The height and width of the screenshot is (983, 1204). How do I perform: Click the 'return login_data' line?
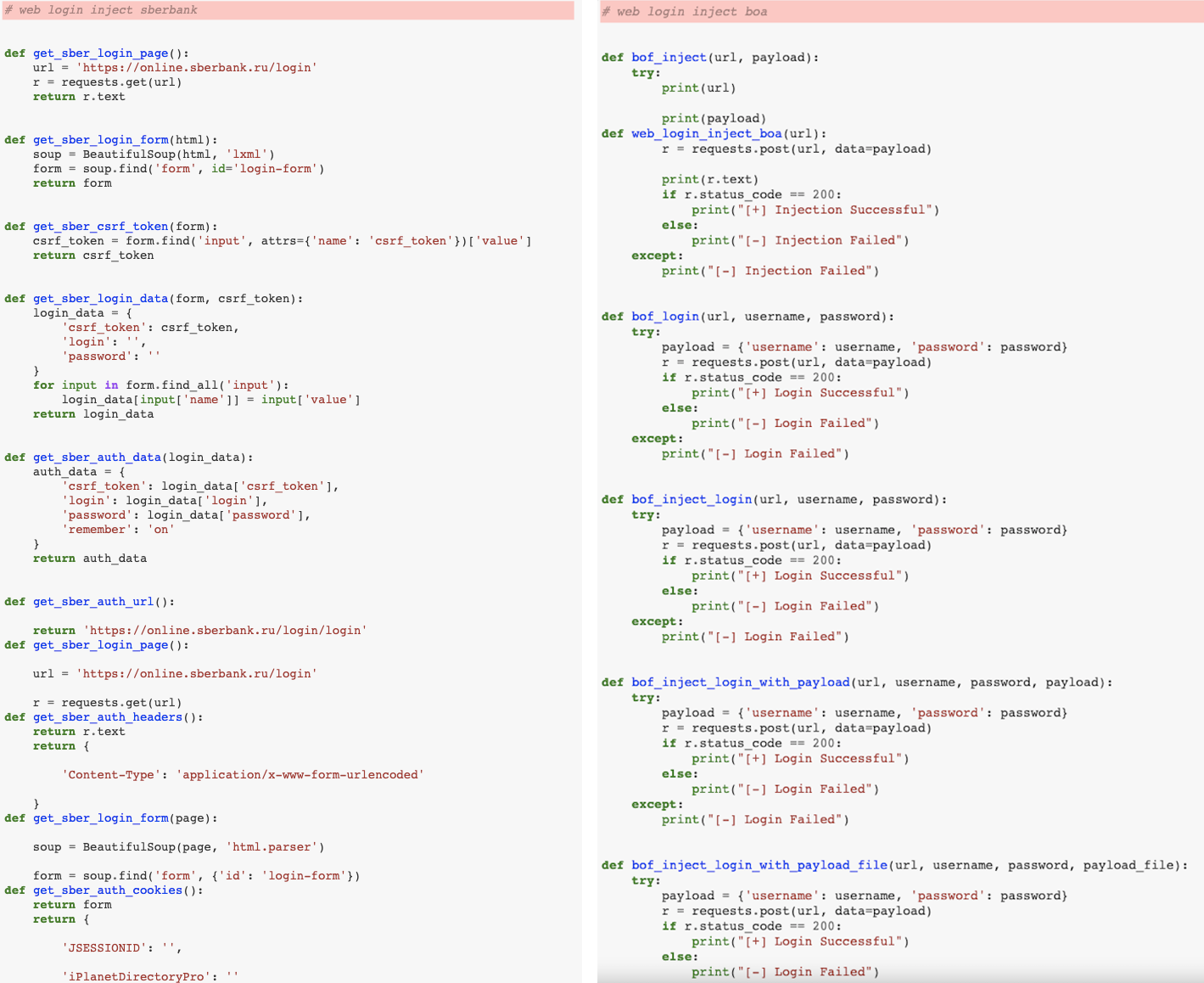pyautogui.click(x=93, y=413)
